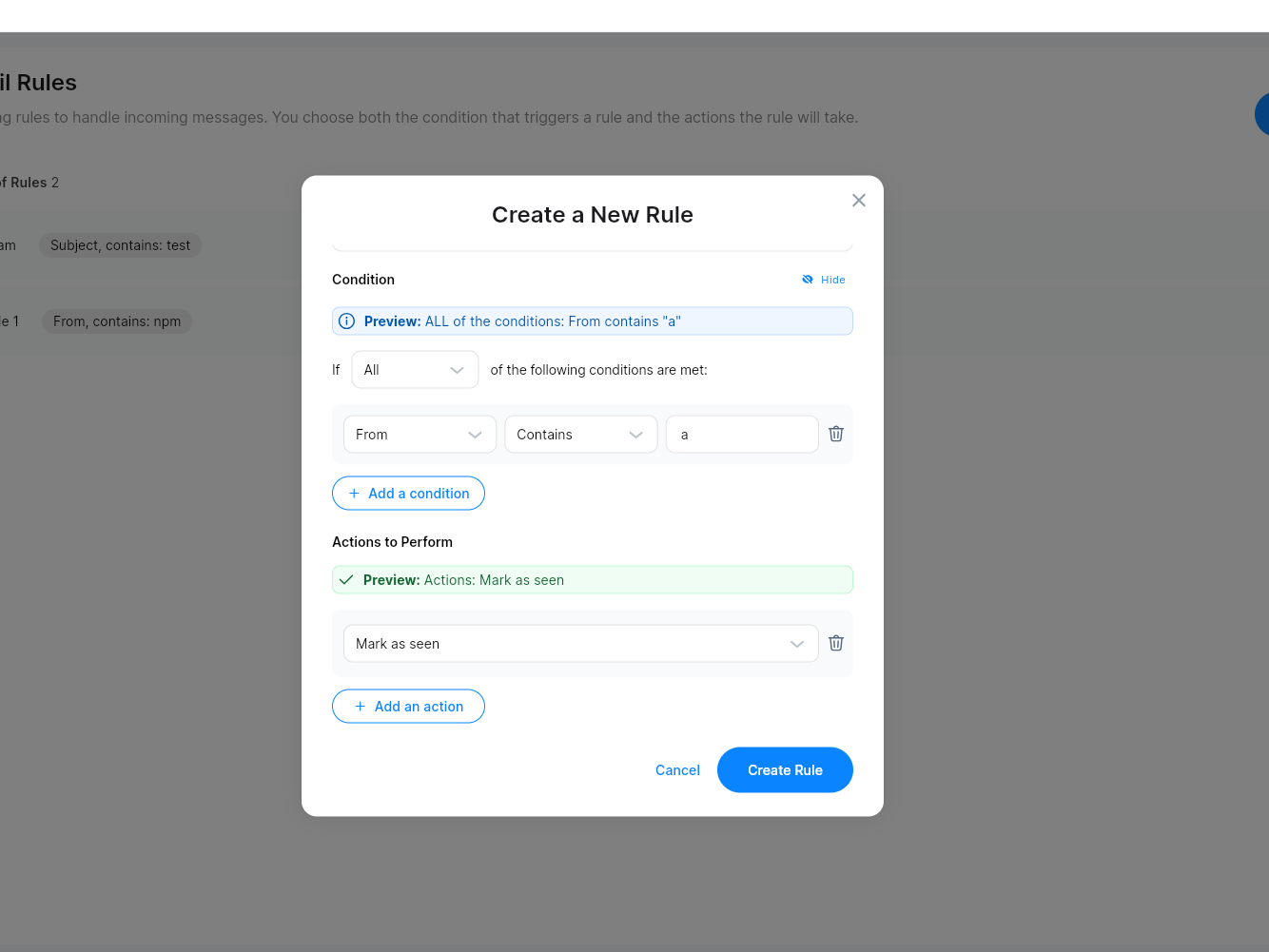Add an action
Viewport: 1269px width, 952px height.
coord(408,707)
